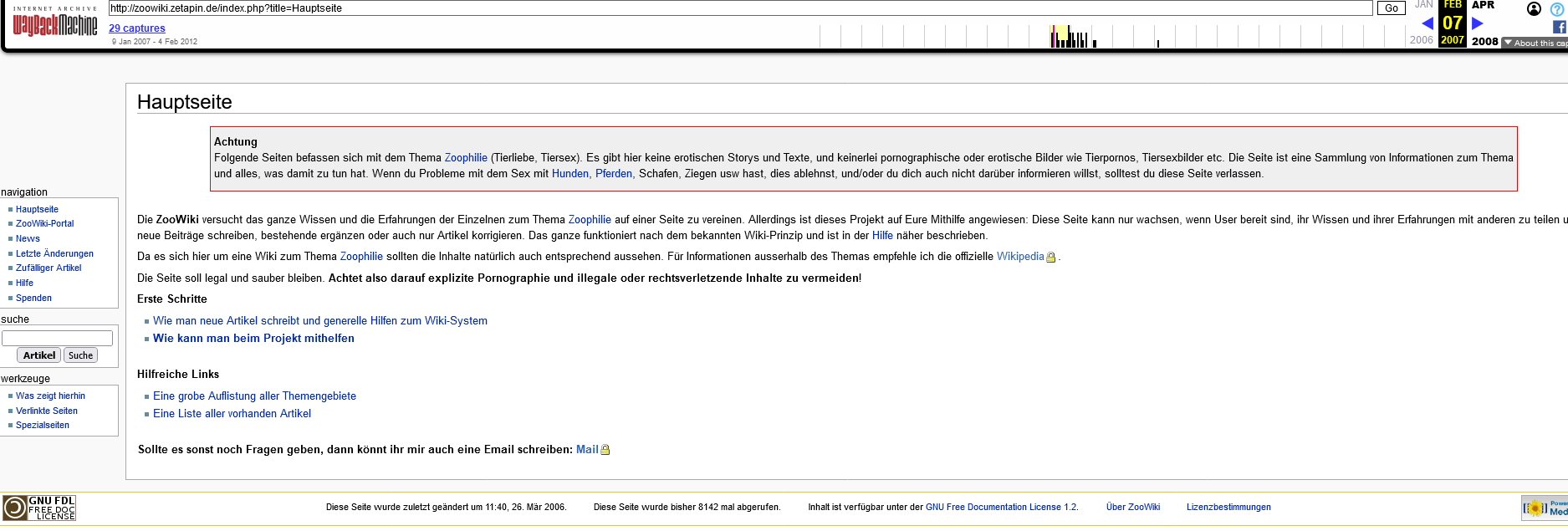The height and width of the screenshot is (531, 1568).
Task: Select the 2008 capture year
Action: coord(1484,41)
